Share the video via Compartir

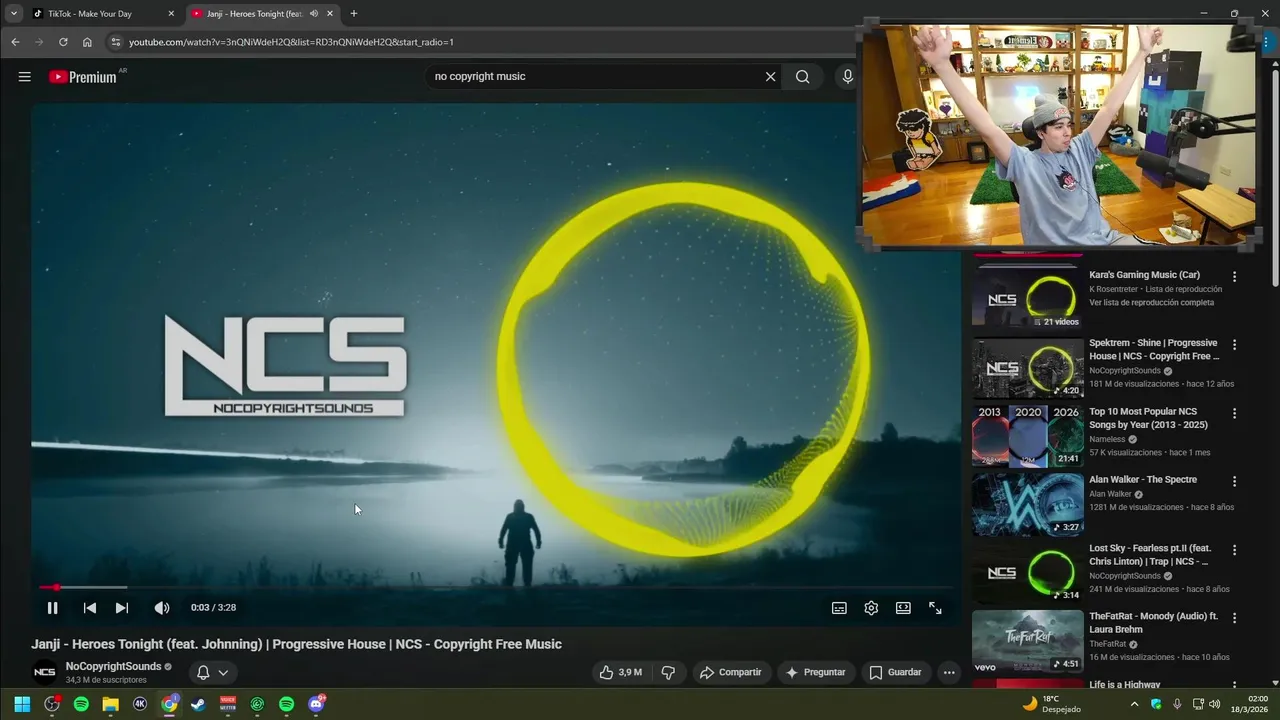[x=730, y=673]
